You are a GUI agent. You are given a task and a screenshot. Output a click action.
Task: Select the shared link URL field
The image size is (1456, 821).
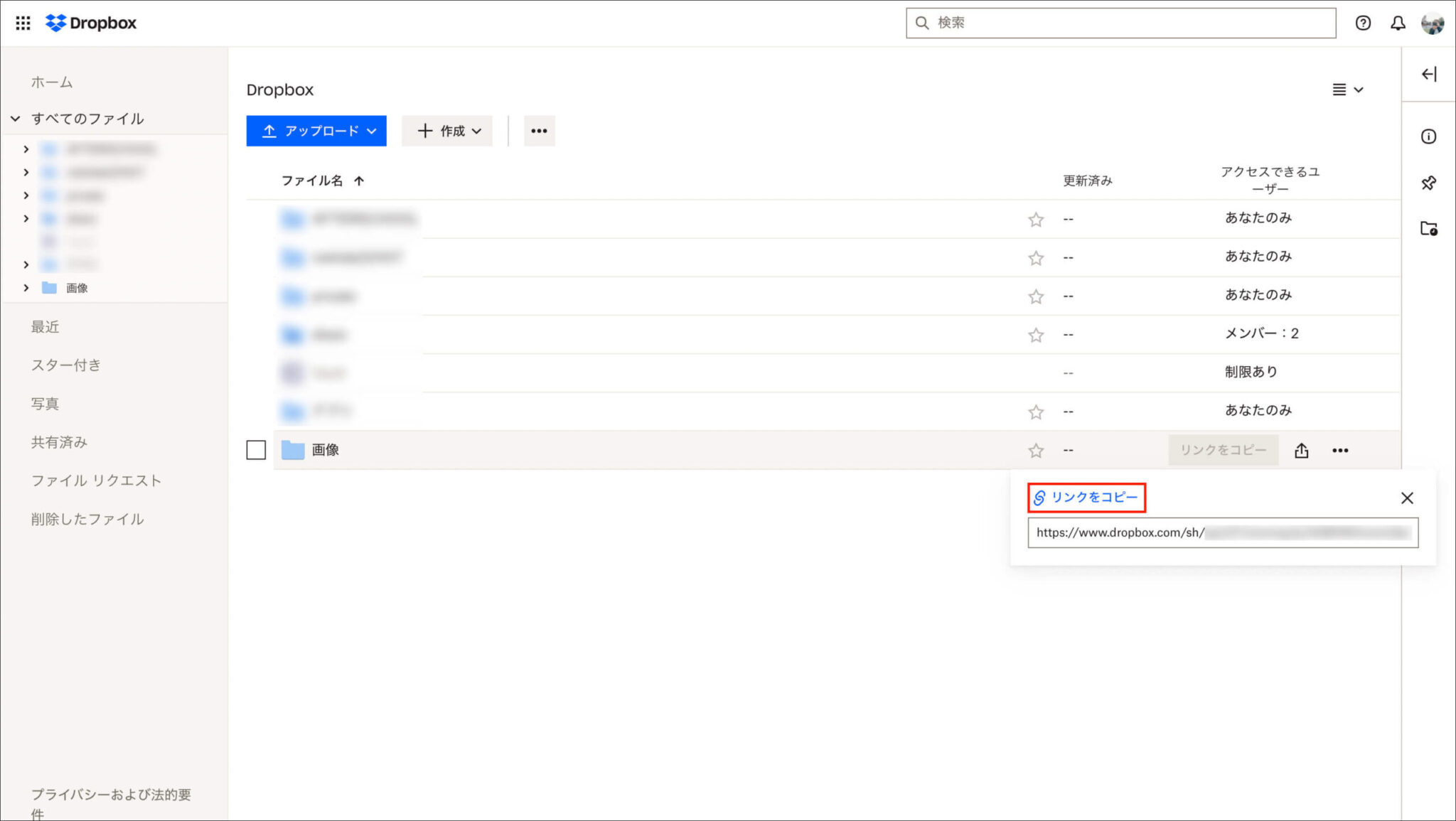[x=1223, y=532]
